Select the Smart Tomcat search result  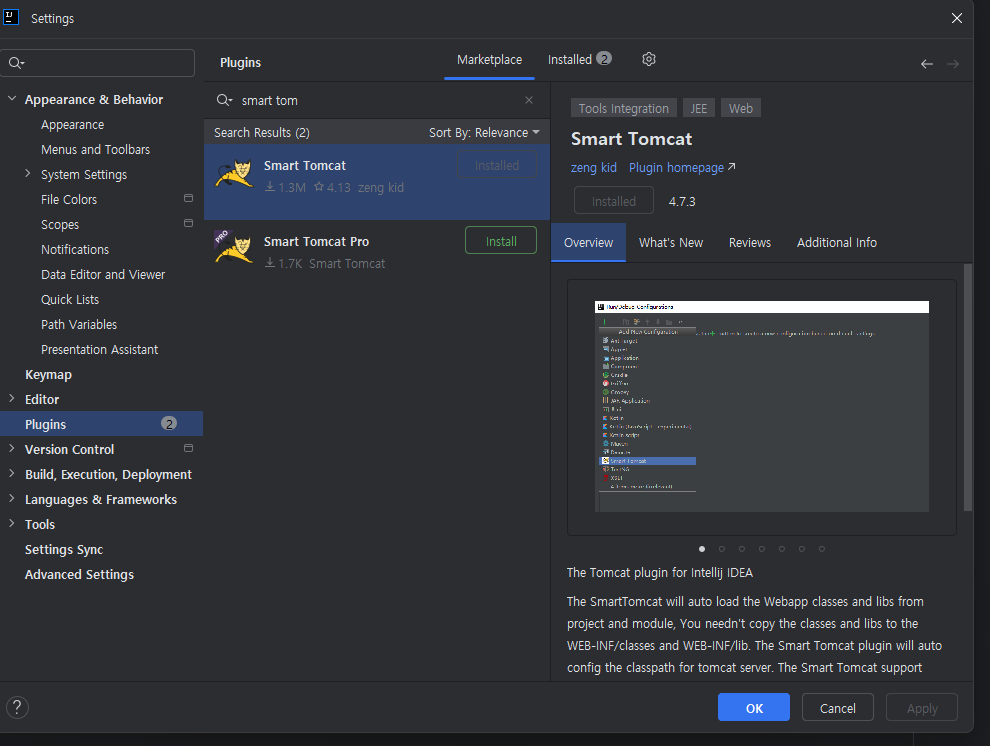click(x=377, y=182)
